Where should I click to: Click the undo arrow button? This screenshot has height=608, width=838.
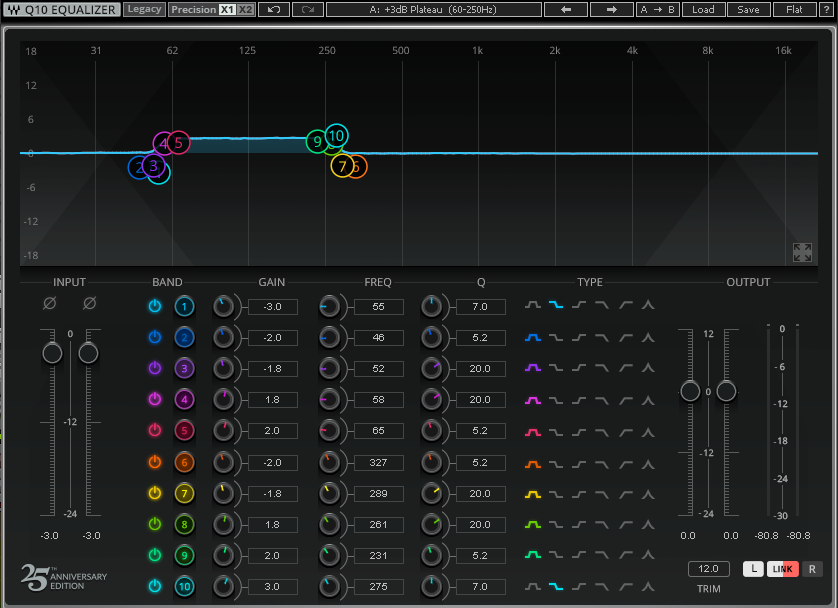click(x=274, y=10)
